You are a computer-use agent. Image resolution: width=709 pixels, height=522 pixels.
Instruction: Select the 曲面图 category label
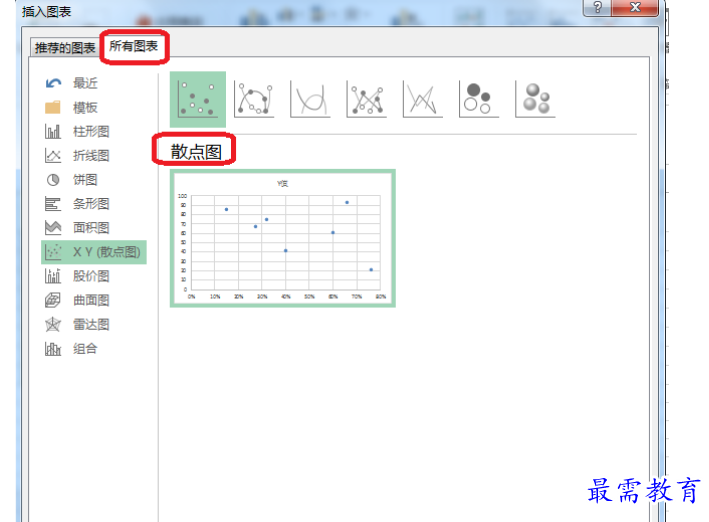coord(91,300)
